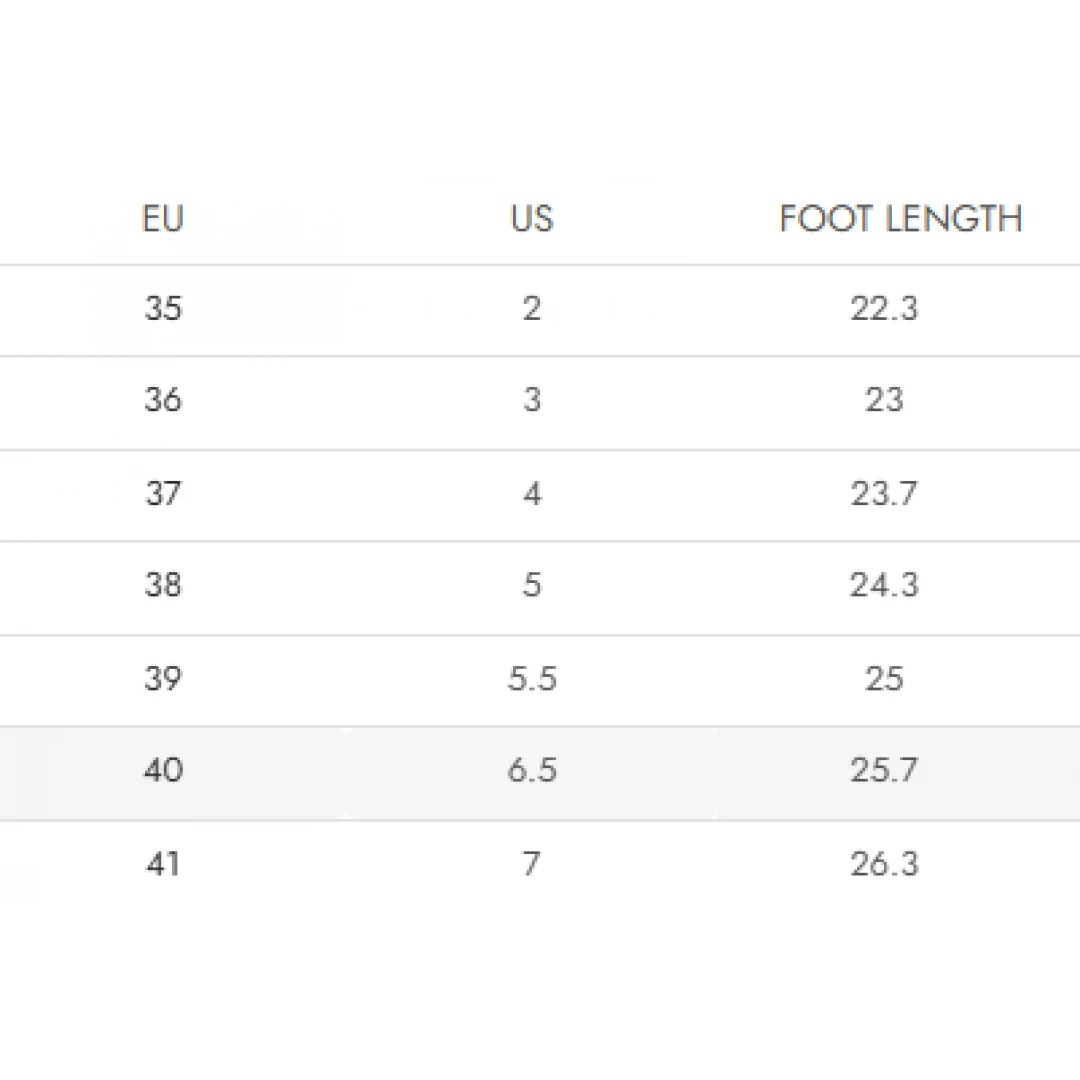Viewport: 1080px width, 1080px height.
Task: Click foot length 25.7 value
Action: (x=884, y=771)
